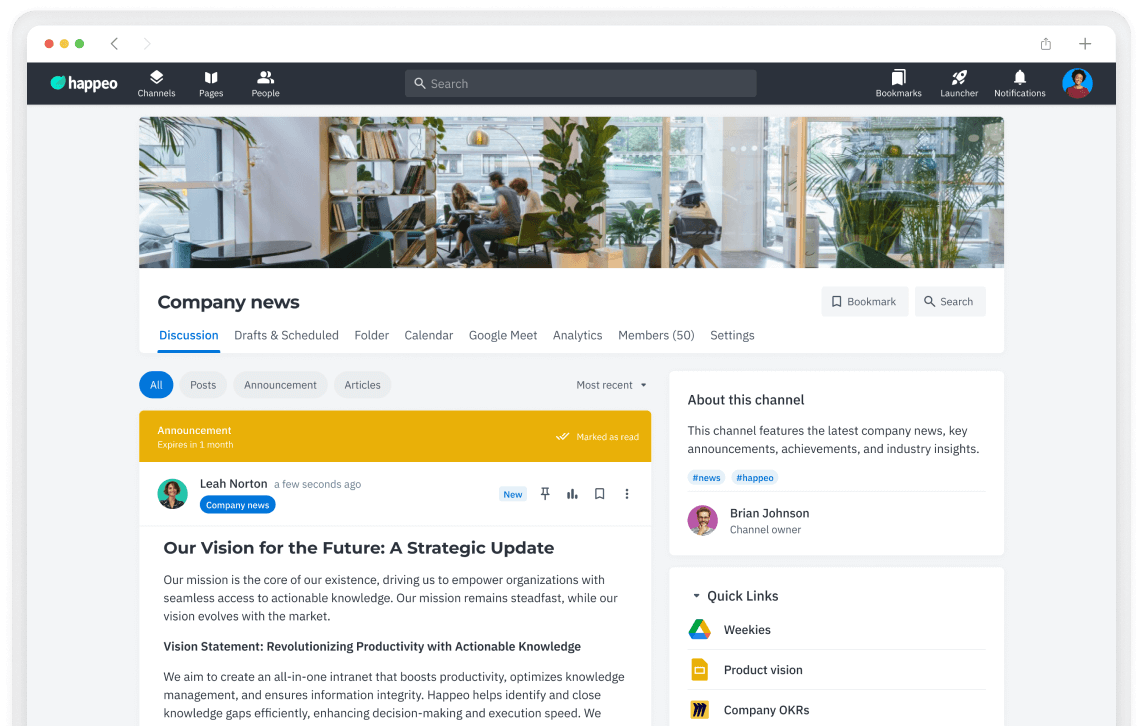Open the Most recent sort dropdown
Image resolution: width=1143 pixels, height=726 pixels.
pyautogui.click(x=611, y=385)
